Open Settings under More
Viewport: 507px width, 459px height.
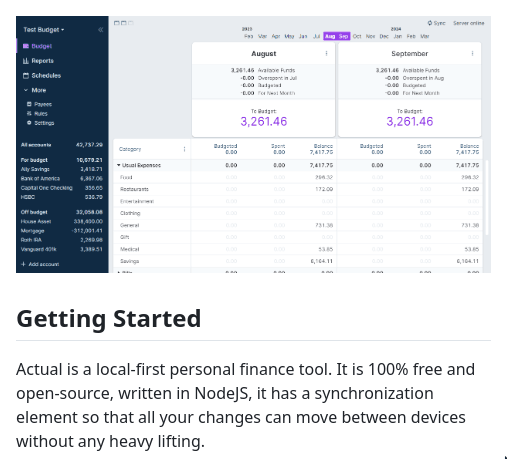point(40,123)
